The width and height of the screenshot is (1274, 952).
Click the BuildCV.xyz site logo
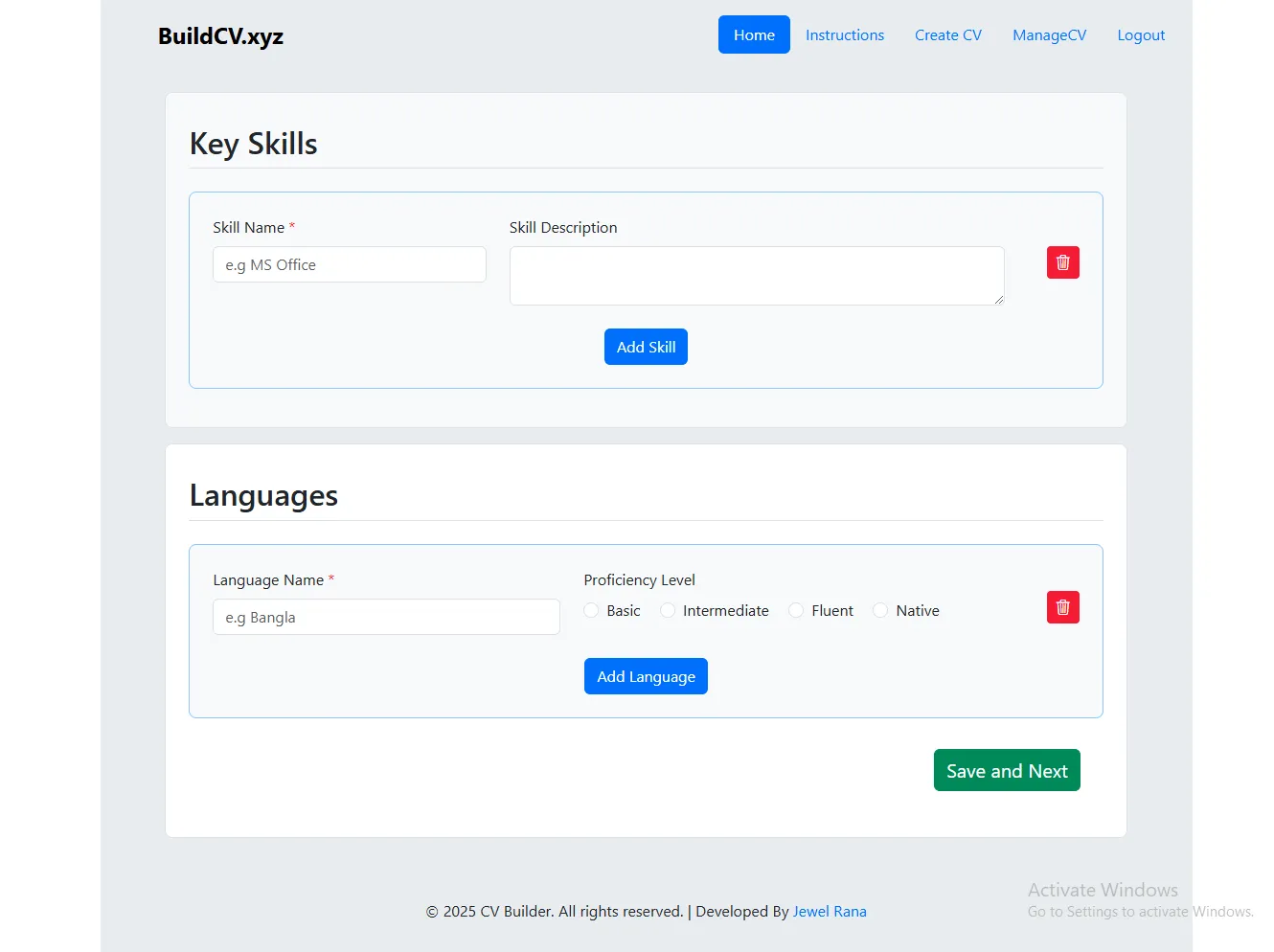[220, 36]
